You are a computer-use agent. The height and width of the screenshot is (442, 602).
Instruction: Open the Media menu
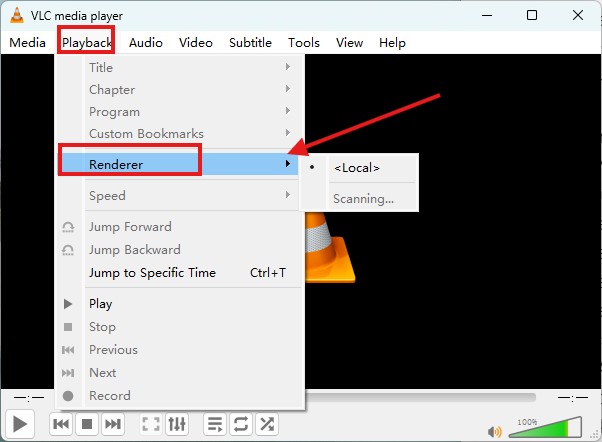[27, 43]
